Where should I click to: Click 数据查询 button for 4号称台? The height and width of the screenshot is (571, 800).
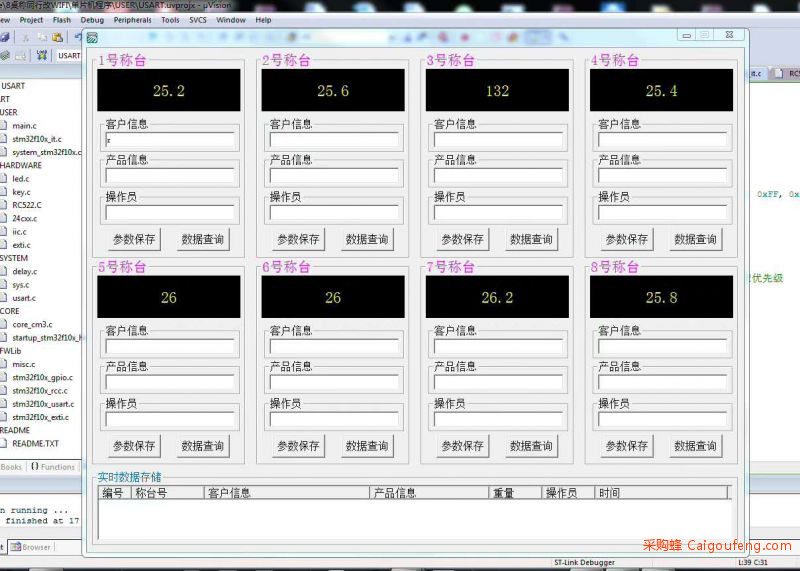[696, 239]
